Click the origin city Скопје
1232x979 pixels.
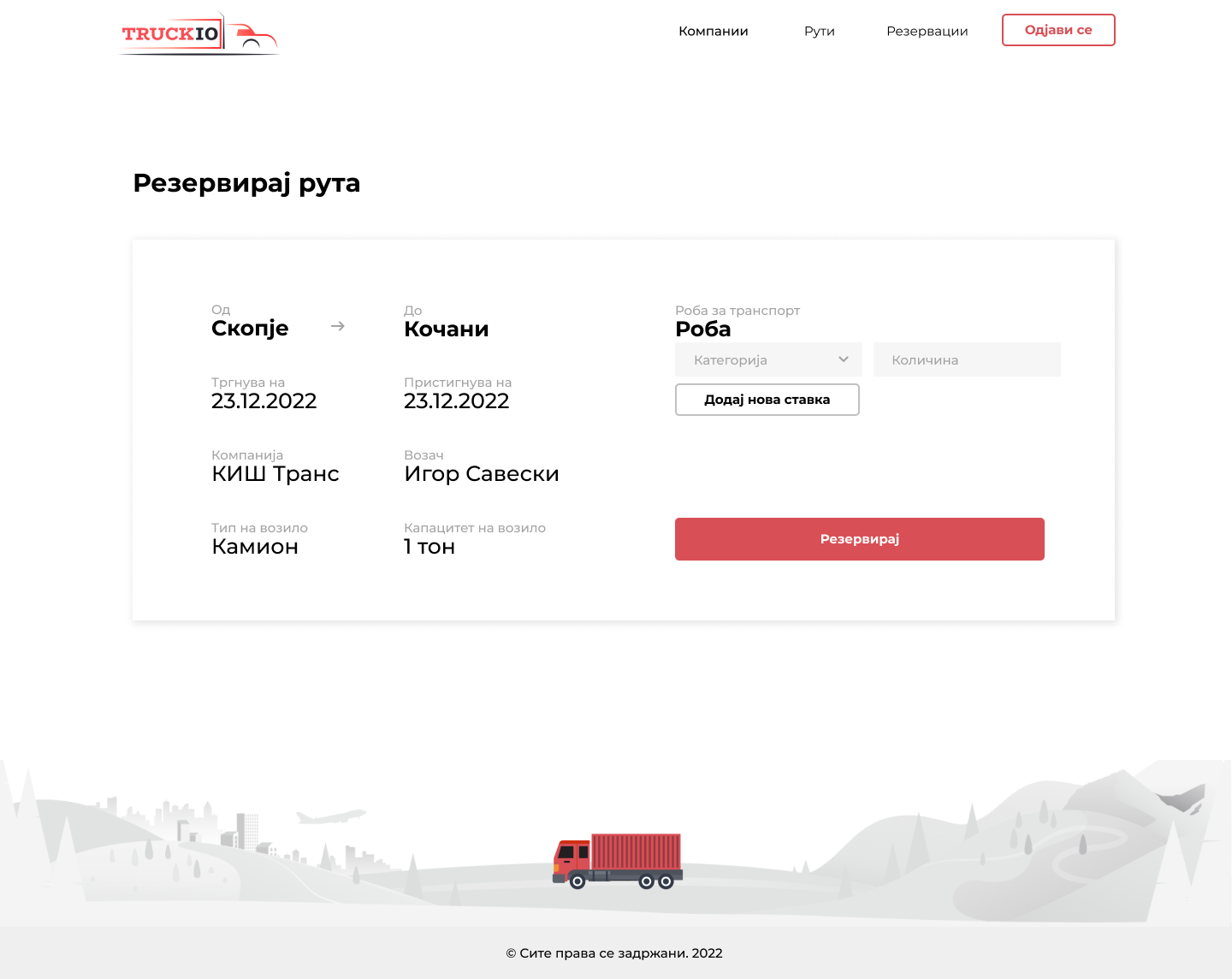tap(250, 329)
